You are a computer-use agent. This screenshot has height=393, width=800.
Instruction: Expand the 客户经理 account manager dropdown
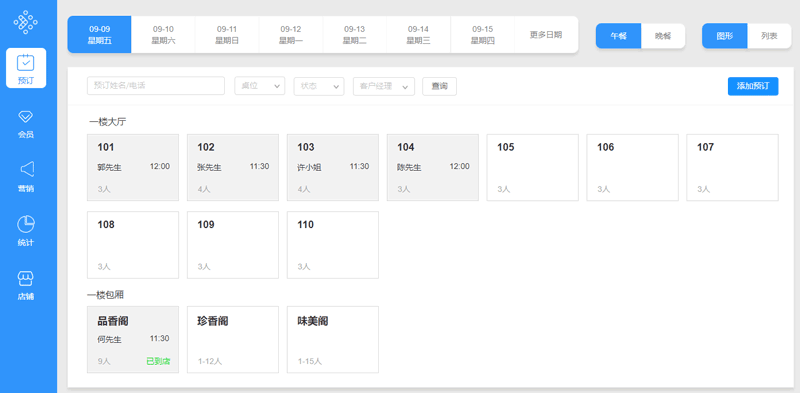point(384,86)
